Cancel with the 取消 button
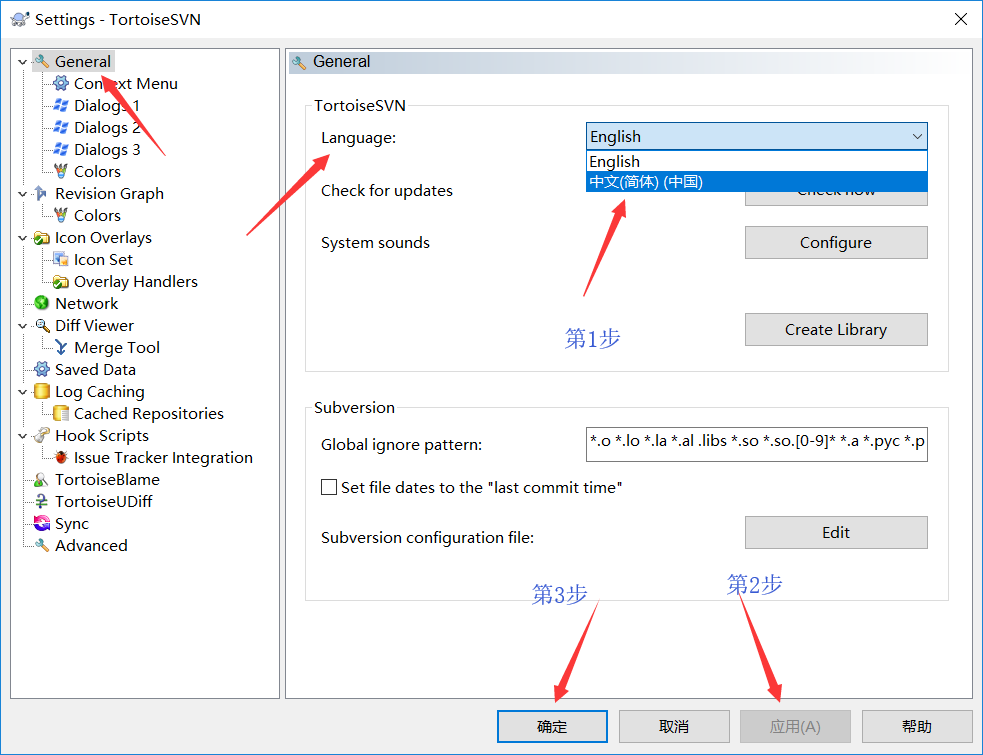This screenshot has height=755, width=983. pos(674,726)
